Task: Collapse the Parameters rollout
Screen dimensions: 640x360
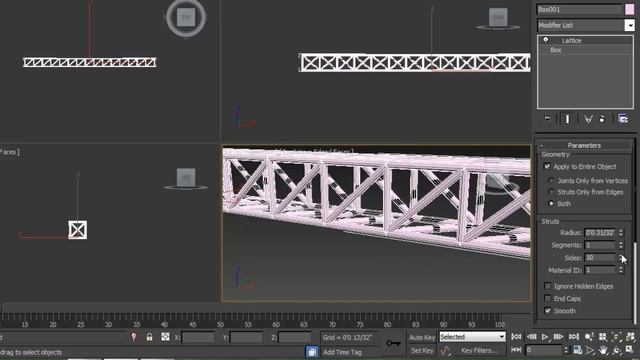Action: pyautogui.click(x=584, y=145)
